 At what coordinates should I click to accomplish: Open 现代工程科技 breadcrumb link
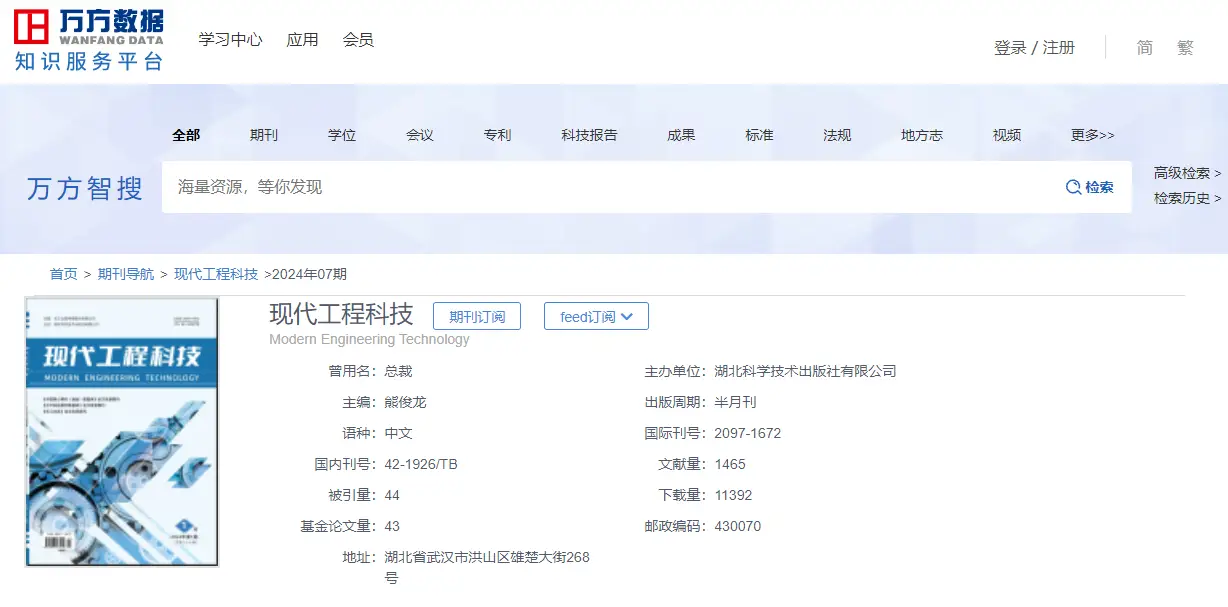click(x=216, y=274)
